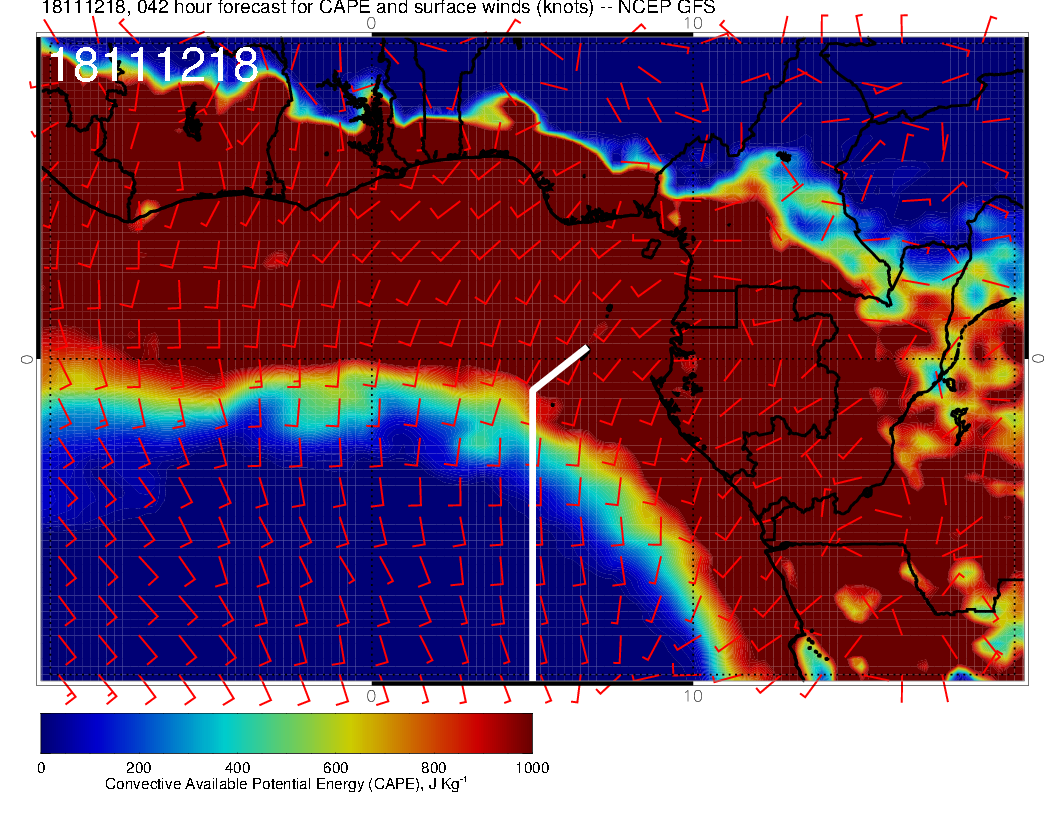Click the 10 longitude label below the map

(x=692, y=695)
